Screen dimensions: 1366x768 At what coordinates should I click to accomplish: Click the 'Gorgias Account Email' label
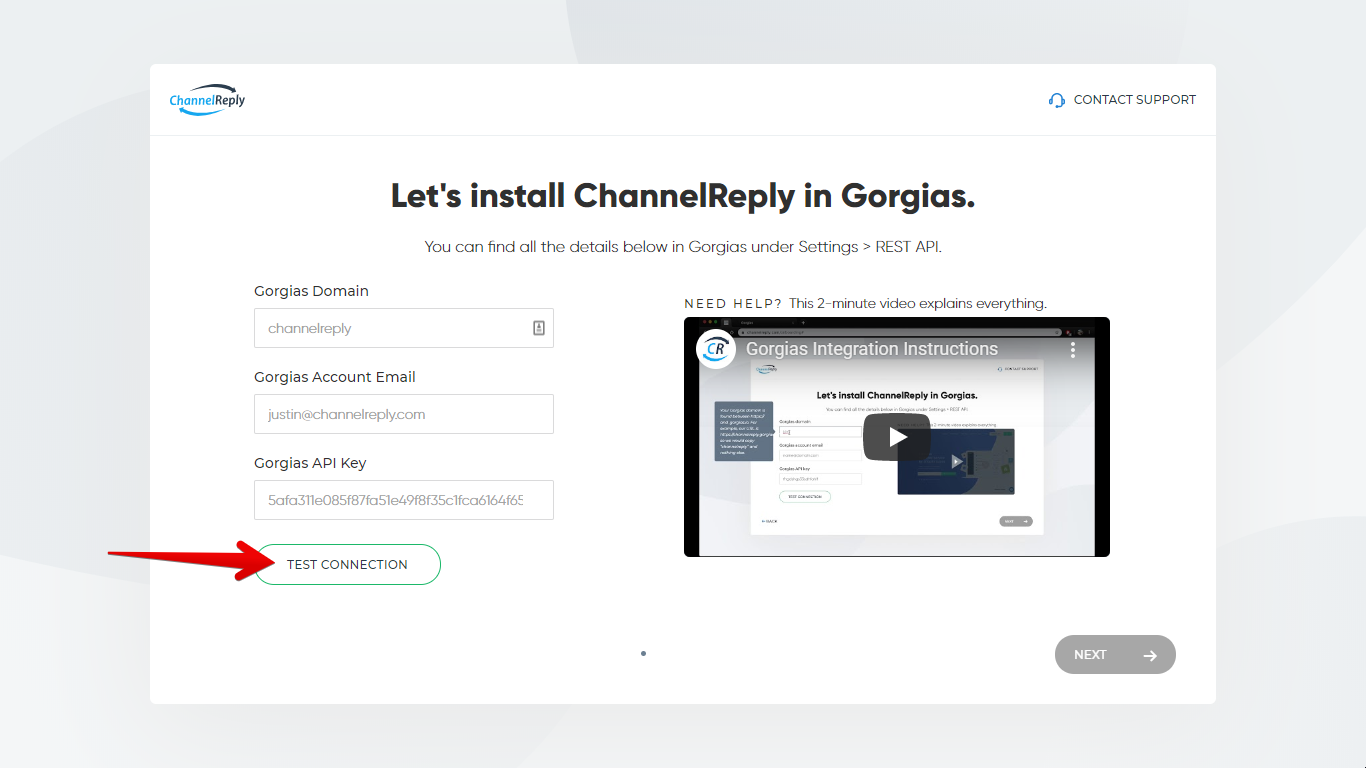point(335,377)
